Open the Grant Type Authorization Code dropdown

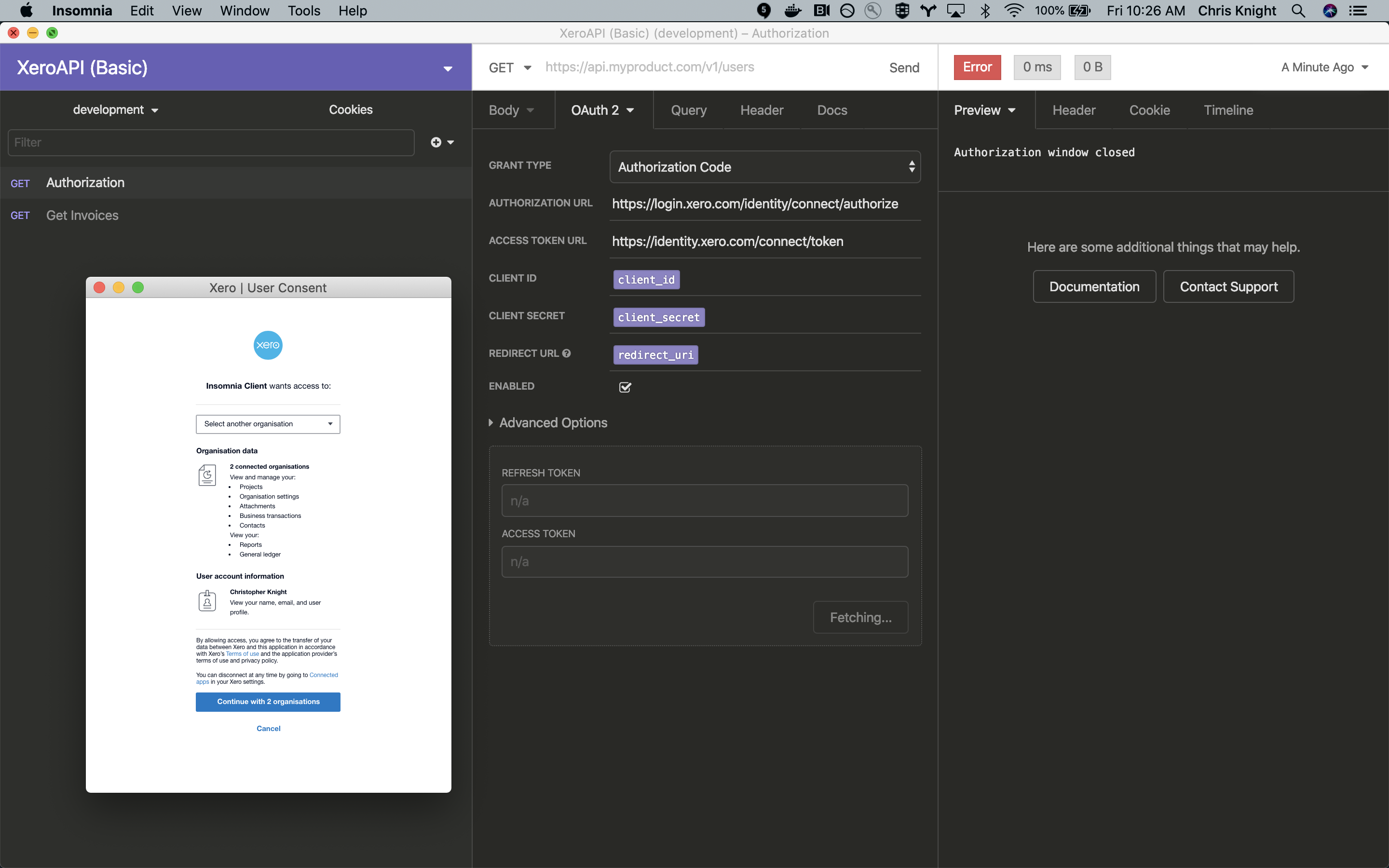pos(764,167)
